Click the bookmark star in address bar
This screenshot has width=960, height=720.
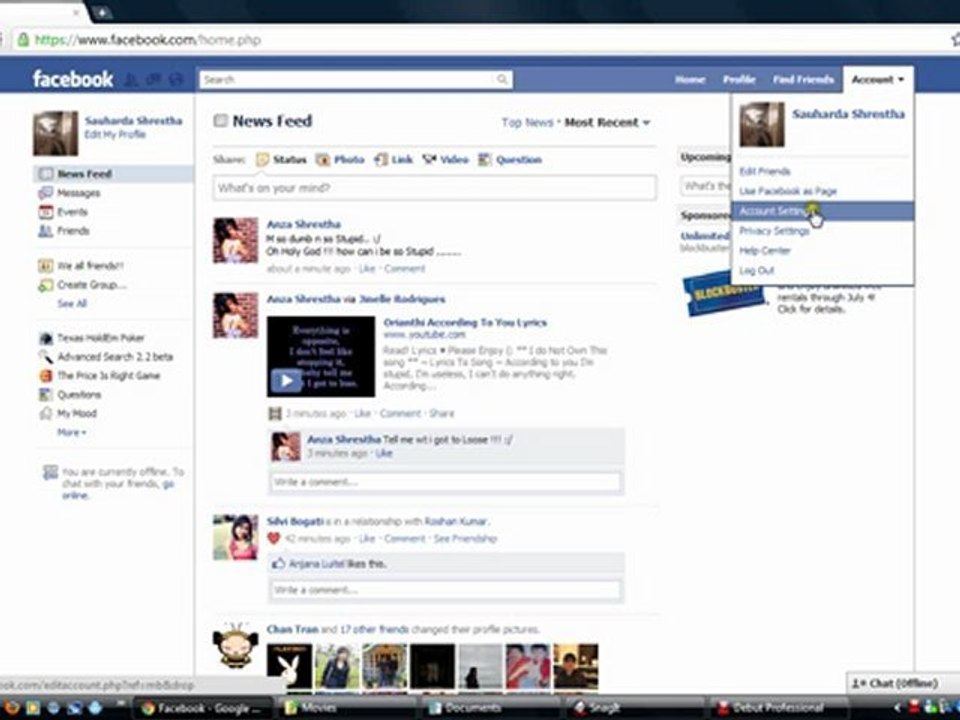coord(956,40)
